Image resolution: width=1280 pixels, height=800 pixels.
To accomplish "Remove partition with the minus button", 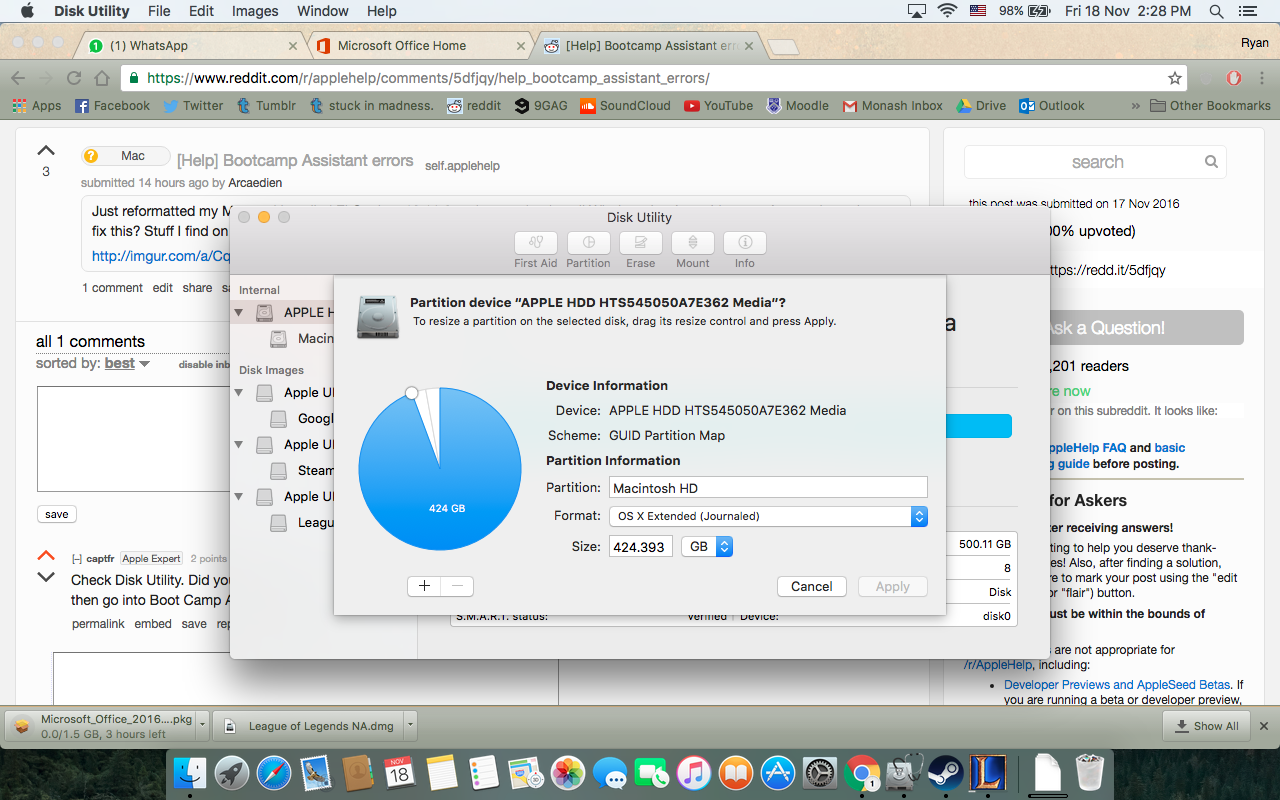I will [457, 586].
